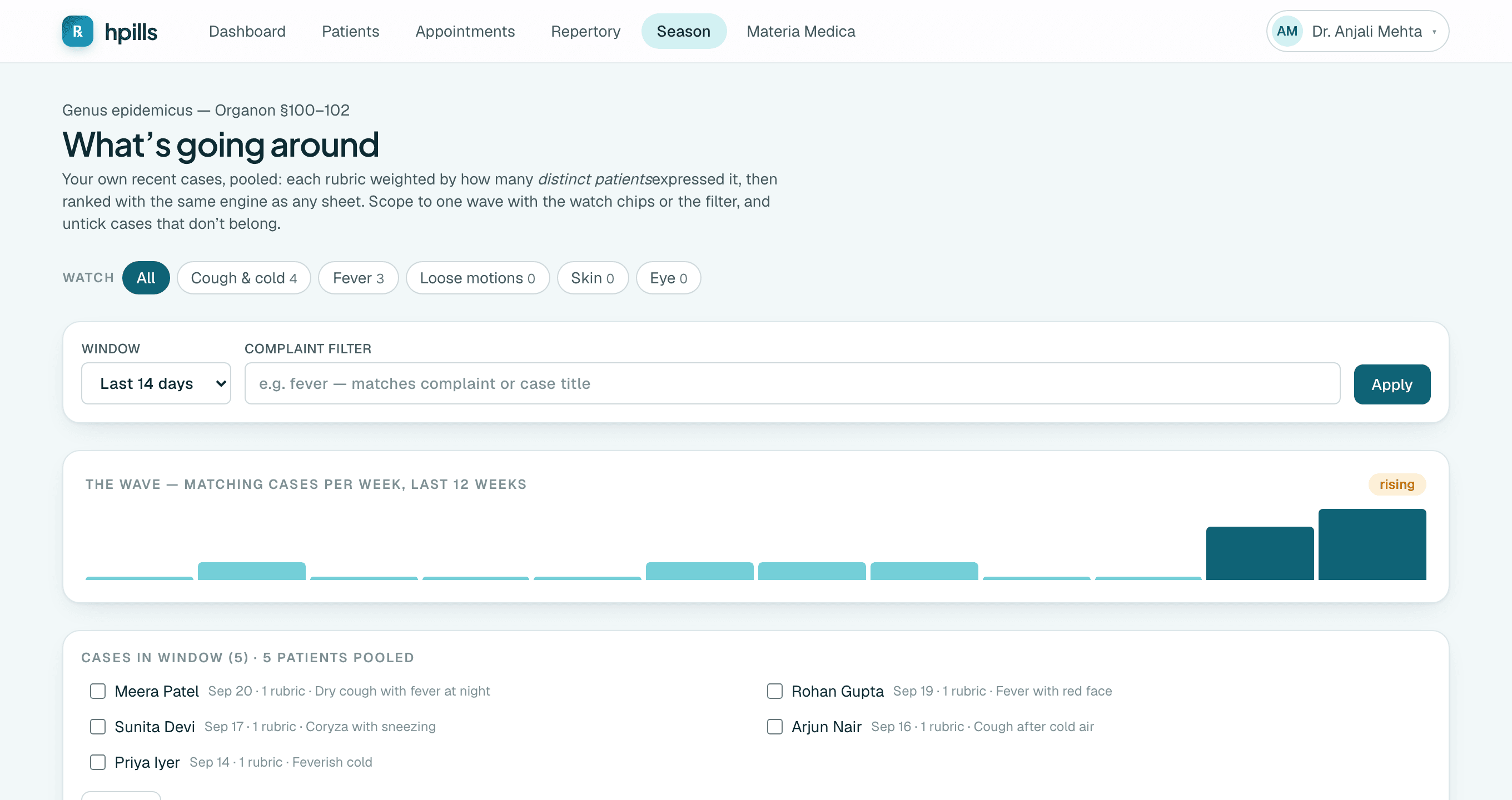This screenshot has width=1512, height=800.
Task: Select the Eye watch chip
Action: [668, 278]
